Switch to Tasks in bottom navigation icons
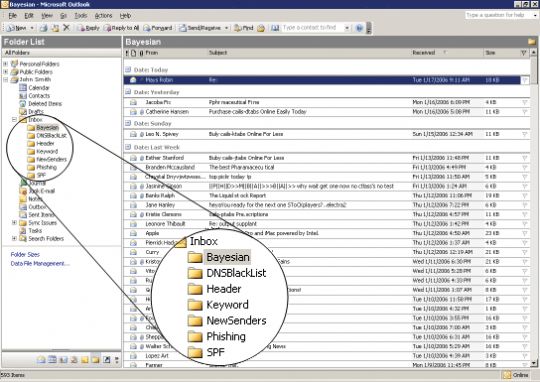 click(x=74, y=360)
